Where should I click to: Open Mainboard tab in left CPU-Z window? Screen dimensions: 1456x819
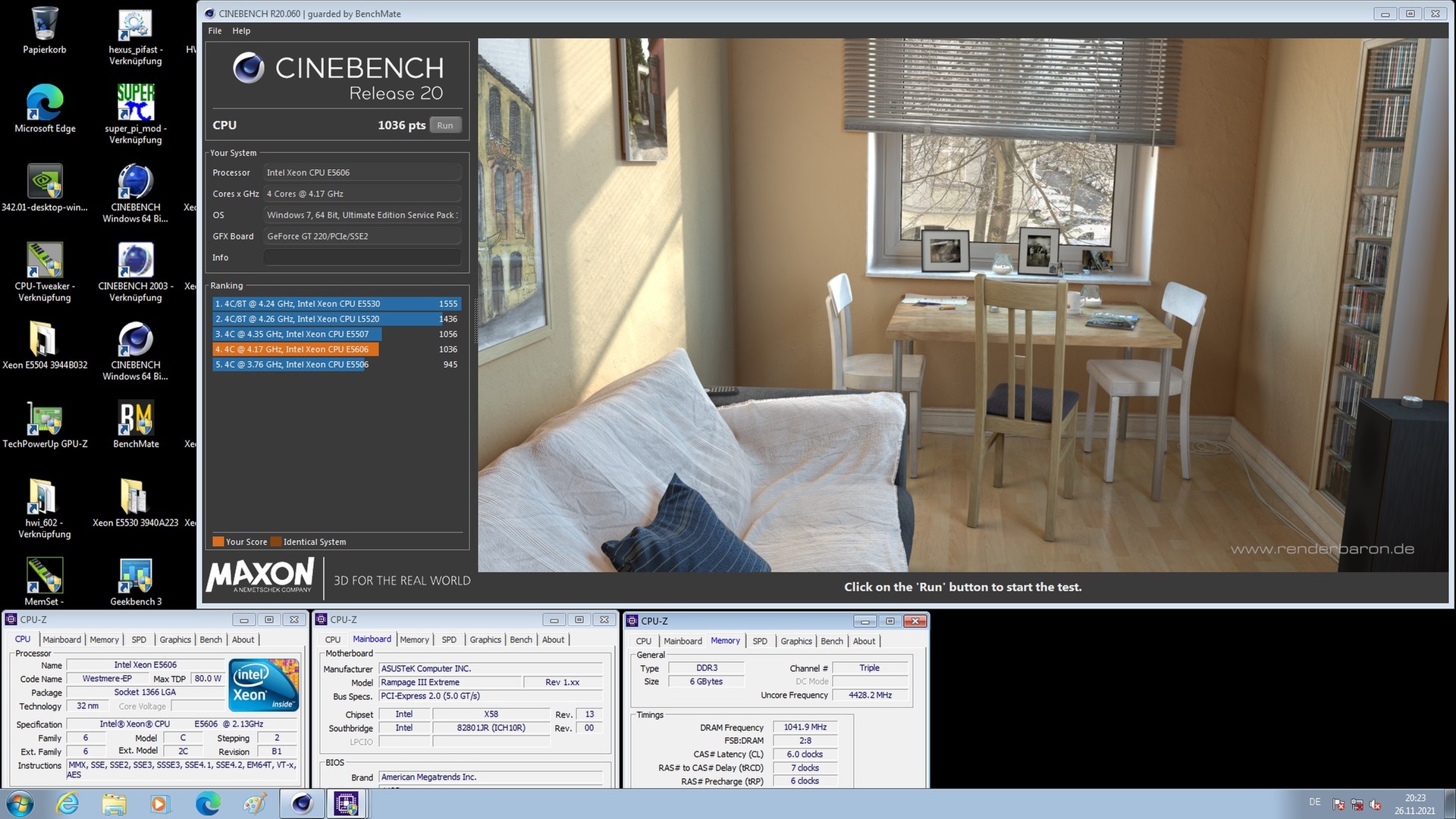click(x=61, y=640)
